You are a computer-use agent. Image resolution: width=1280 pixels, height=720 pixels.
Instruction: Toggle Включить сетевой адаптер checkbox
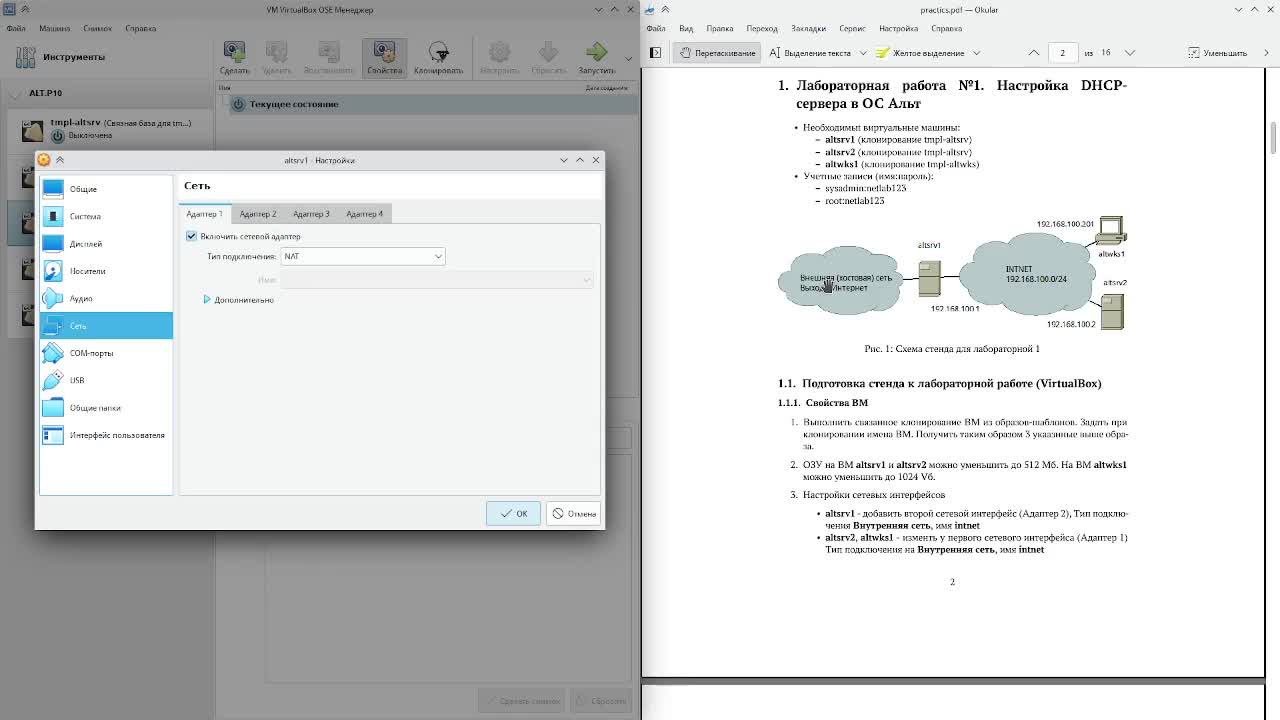191,236
